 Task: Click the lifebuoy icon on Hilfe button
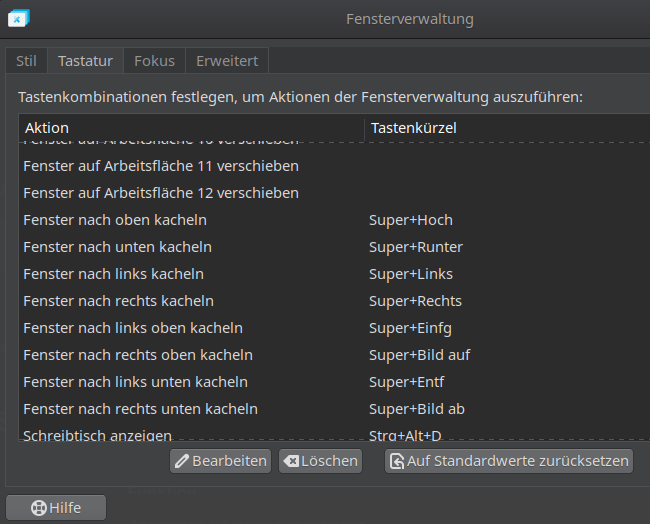click(39, 508)
